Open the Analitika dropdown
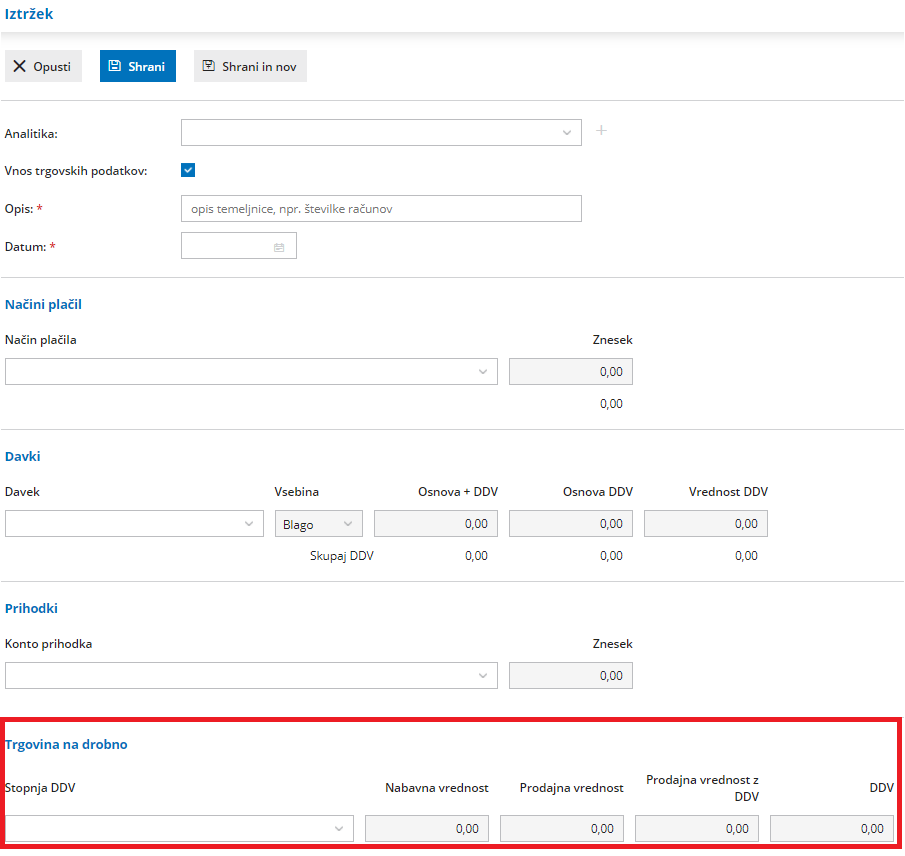 381,133
